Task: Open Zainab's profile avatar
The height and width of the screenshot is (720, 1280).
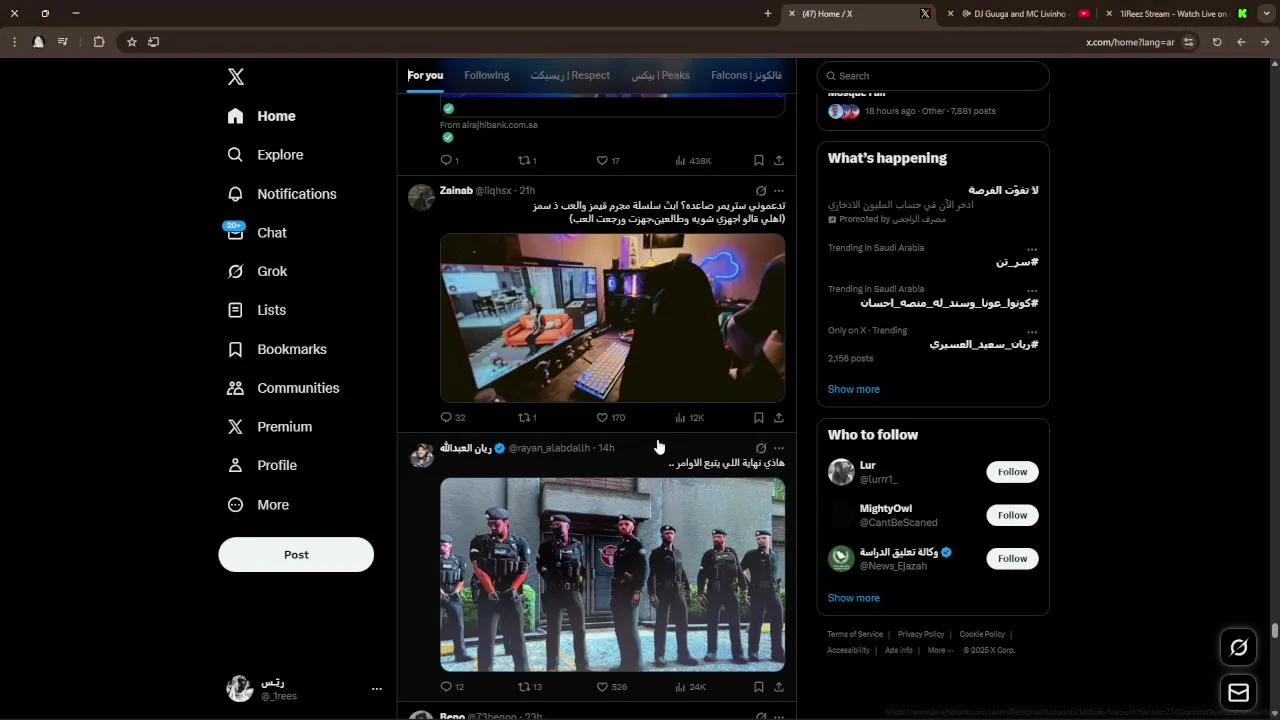Action: [x=421, y=197]
